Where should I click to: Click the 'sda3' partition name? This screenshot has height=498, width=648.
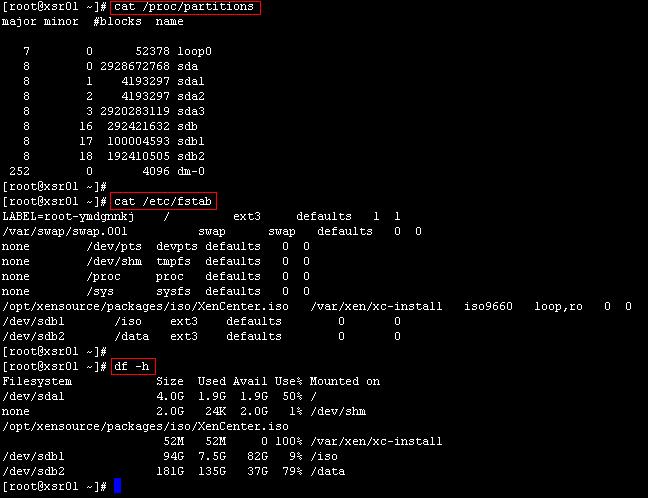pos(191,111)
